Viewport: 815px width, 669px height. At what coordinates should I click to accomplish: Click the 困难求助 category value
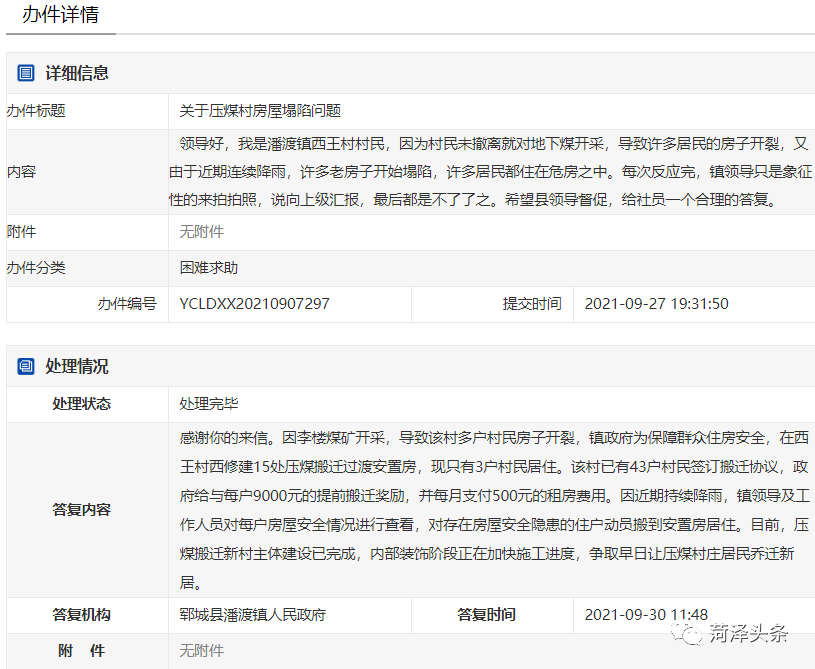click(x=208, y=268)
